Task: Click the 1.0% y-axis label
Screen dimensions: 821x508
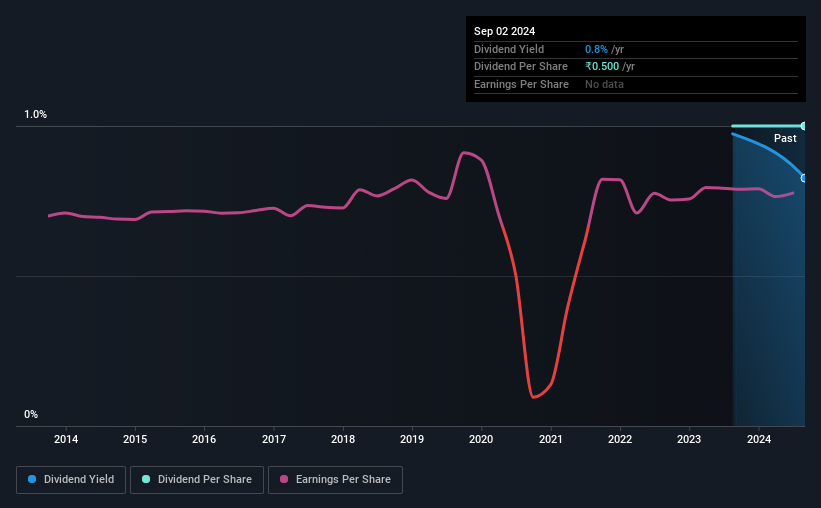Action: (36, 114)
